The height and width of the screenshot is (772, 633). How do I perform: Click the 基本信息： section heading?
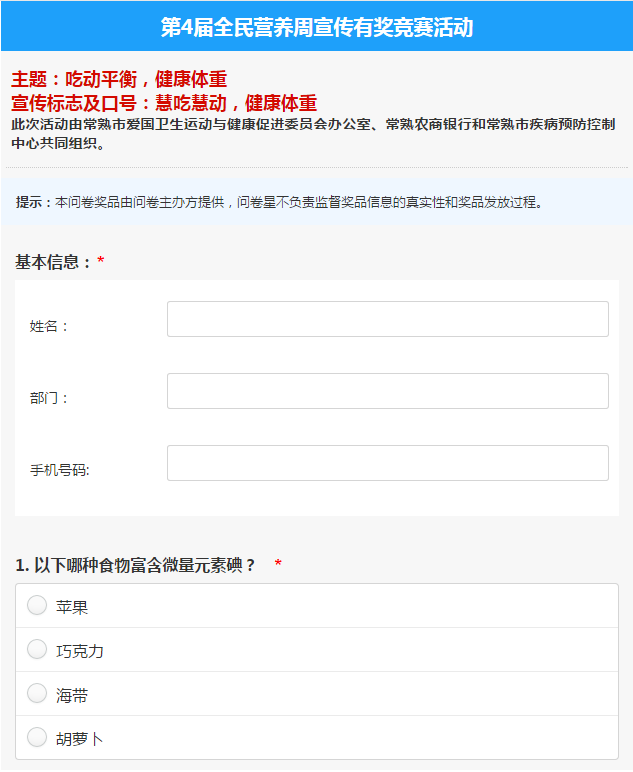[53, 262]
